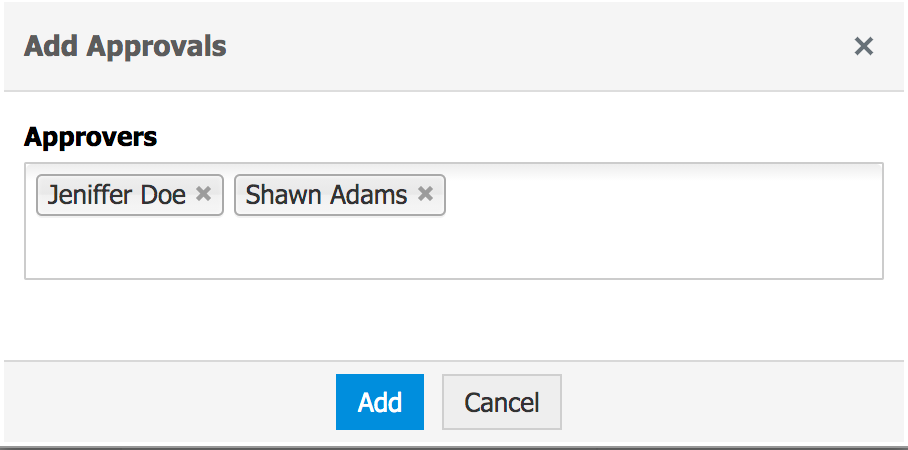This screenshot has width=908, height=450.
Task: Click the word Doe in the first tag
Action: 164,195
